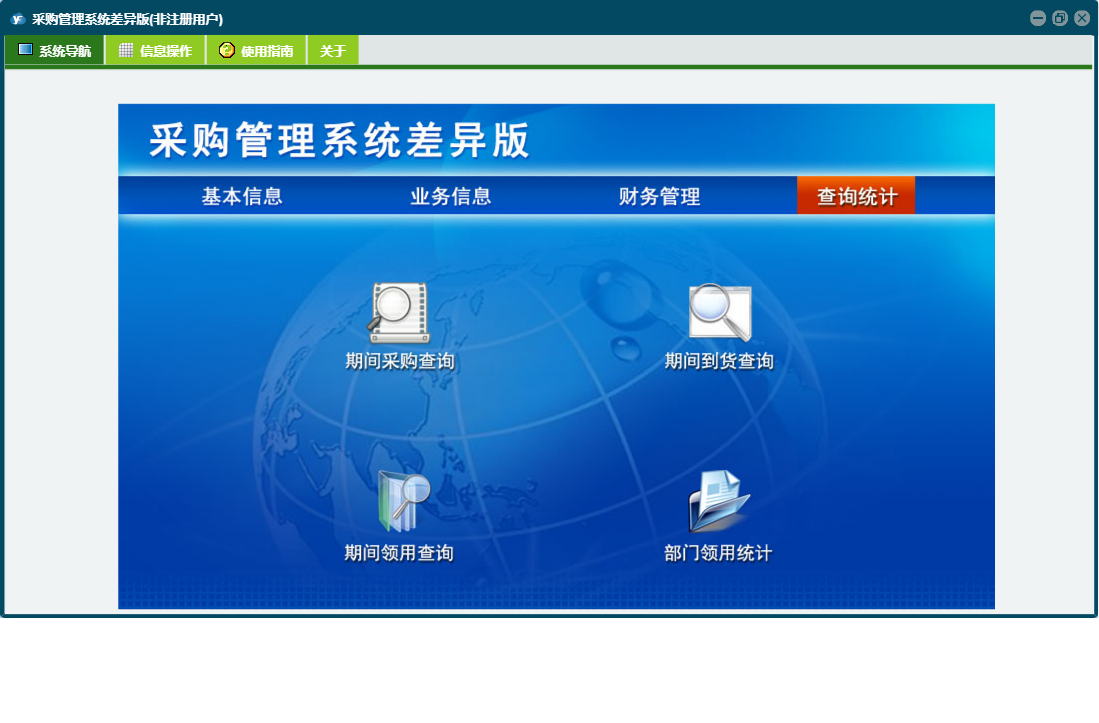This screenshot has height=723, width=1099.
Task: Click the 期间到货查询 text label
Action: 719,361
